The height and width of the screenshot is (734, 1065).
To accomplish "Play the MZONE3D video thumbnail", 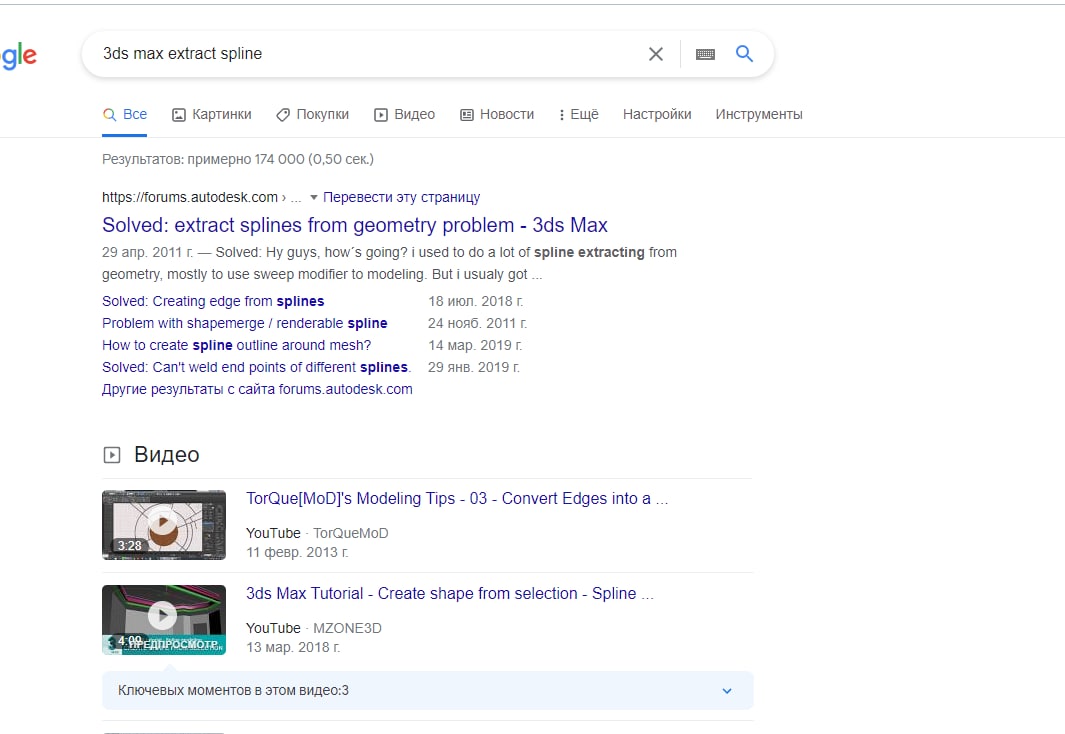I will pyautogui.click(x=164, y=619).
